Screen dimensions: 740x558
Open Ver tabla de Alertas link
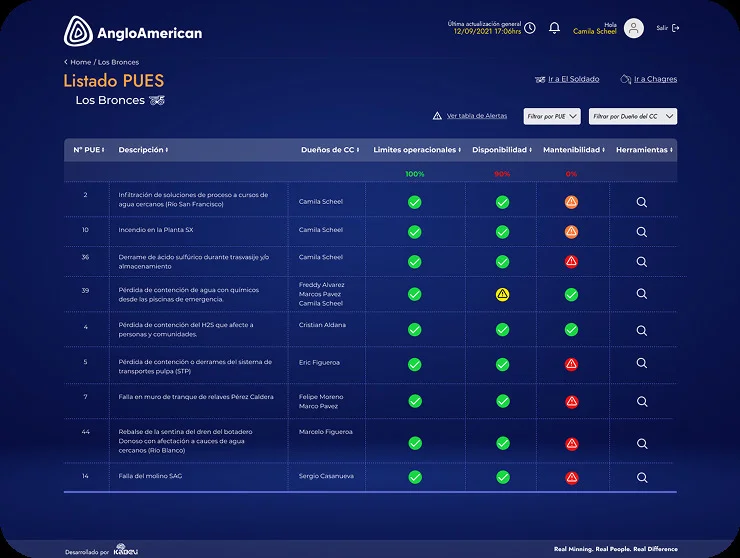[477, 116]
